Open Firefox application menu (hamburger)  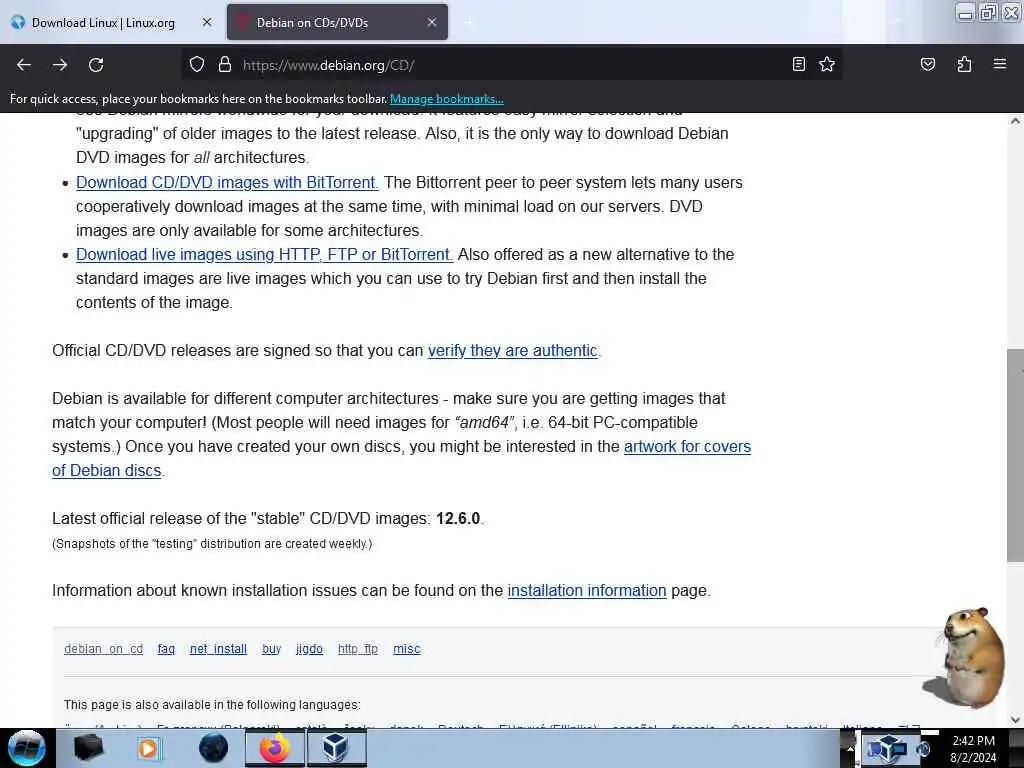click(1000, 64)
